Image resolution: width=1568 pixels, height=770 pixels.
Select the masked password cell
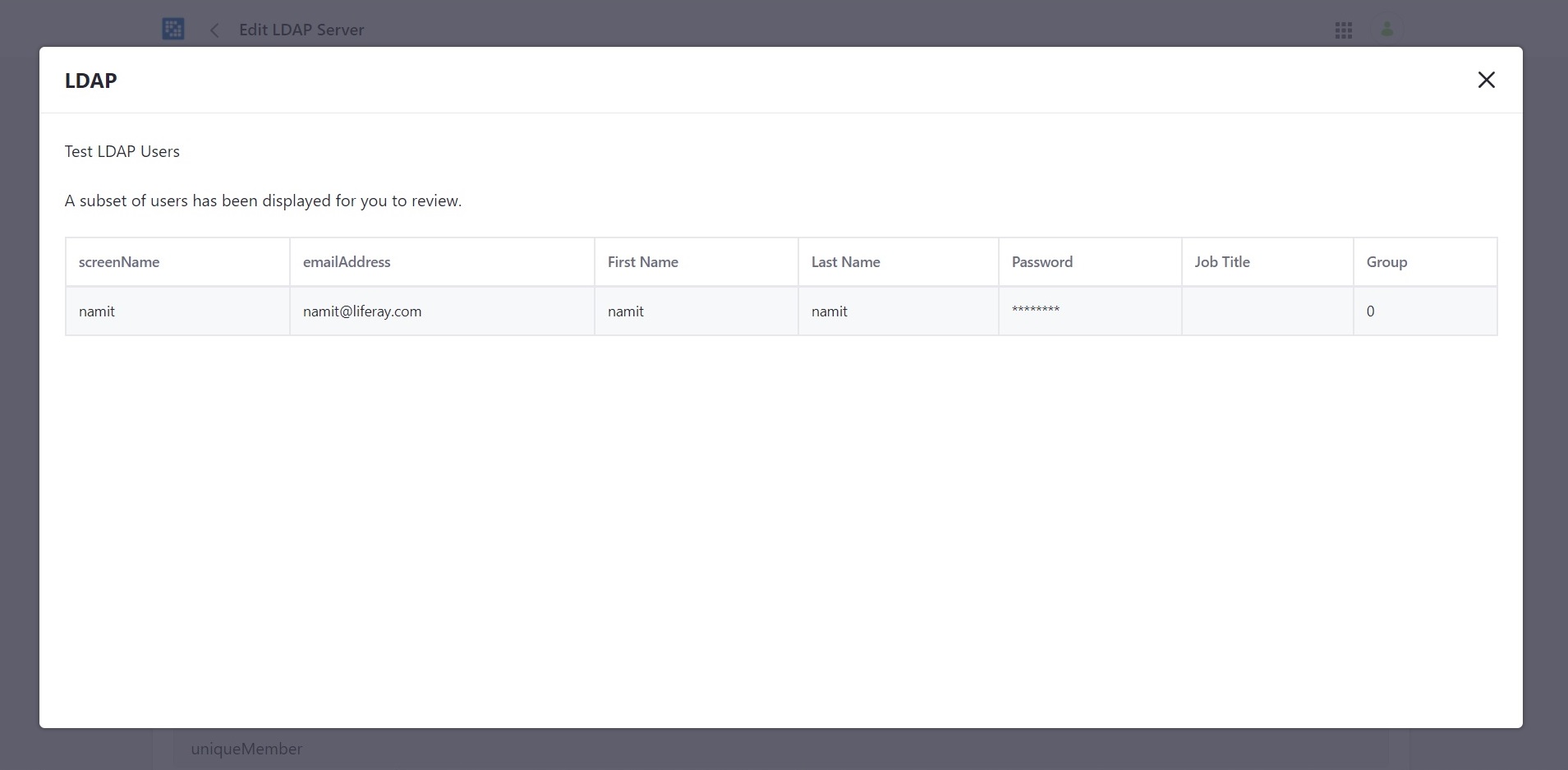pyautogui.click(x=1090, y=311)
